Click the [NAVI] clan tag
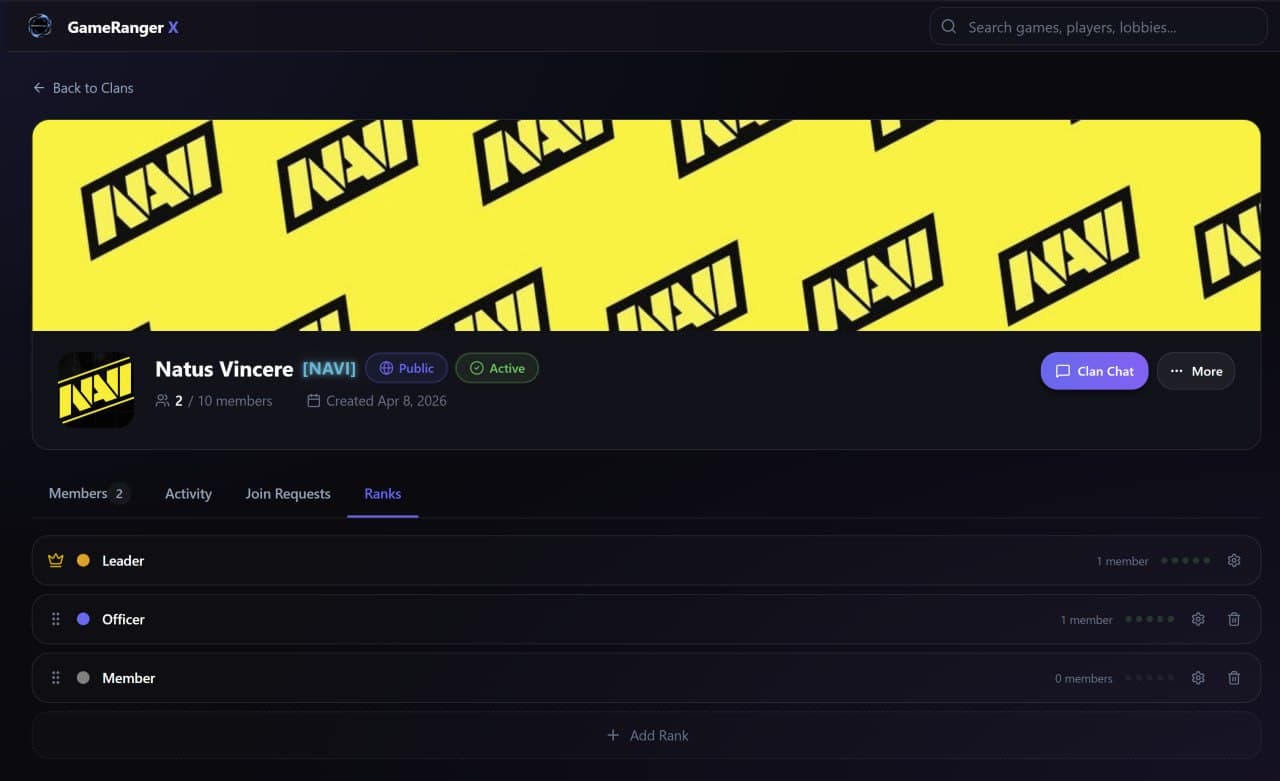The width and height of the screenshot is (1280, 781). (329, 369)
